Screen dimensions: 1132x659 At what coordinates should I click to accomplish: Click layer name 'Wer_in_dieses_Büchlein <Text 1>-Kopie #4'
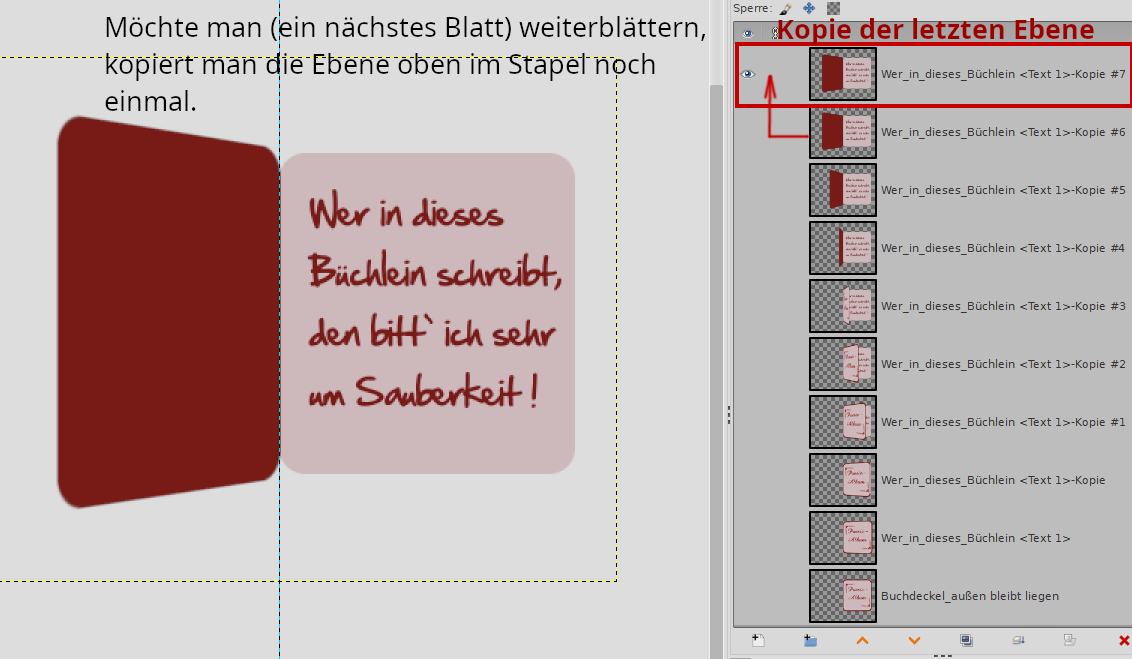(1003, 248)
